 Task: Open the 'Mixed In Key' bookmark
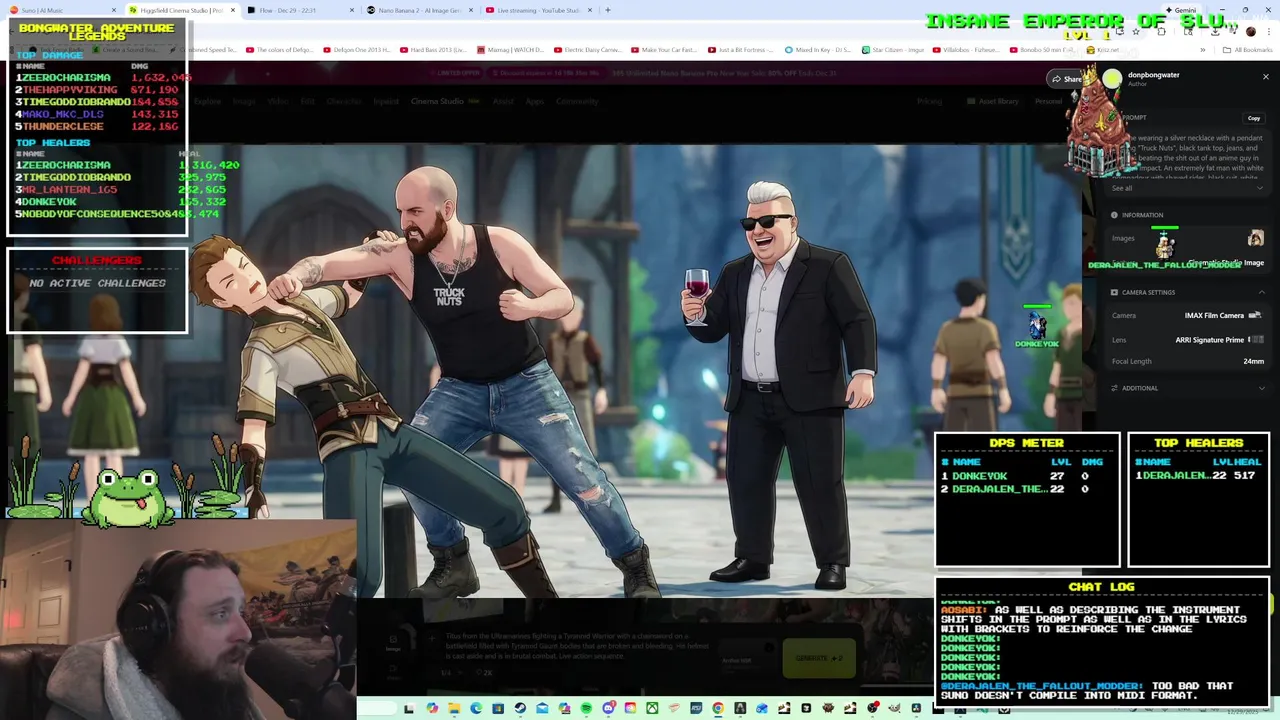coord(818,50)
